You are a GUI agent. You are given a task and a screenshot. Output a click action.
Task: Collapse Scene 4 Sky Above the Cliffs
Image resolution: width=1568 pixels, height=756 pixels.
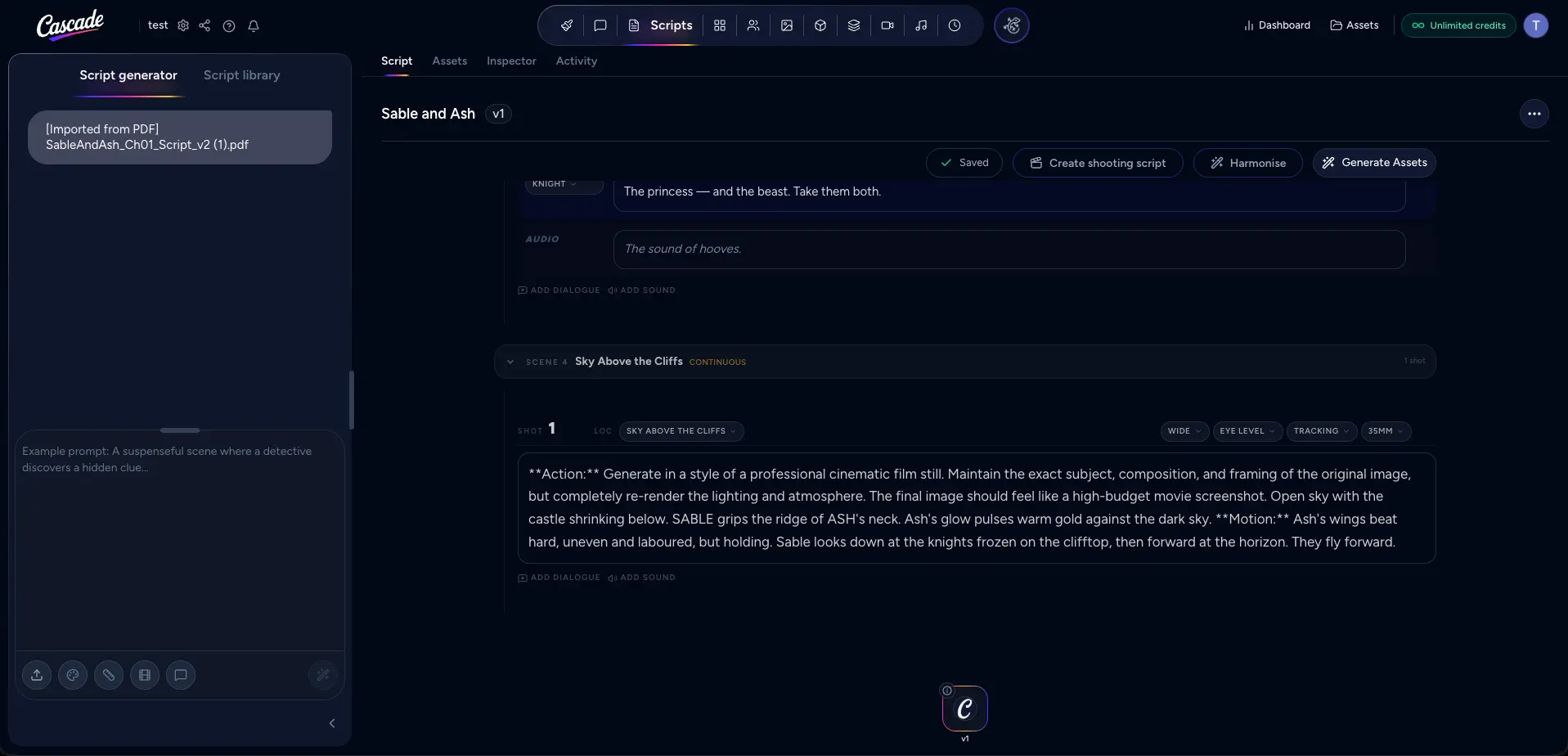510,362
